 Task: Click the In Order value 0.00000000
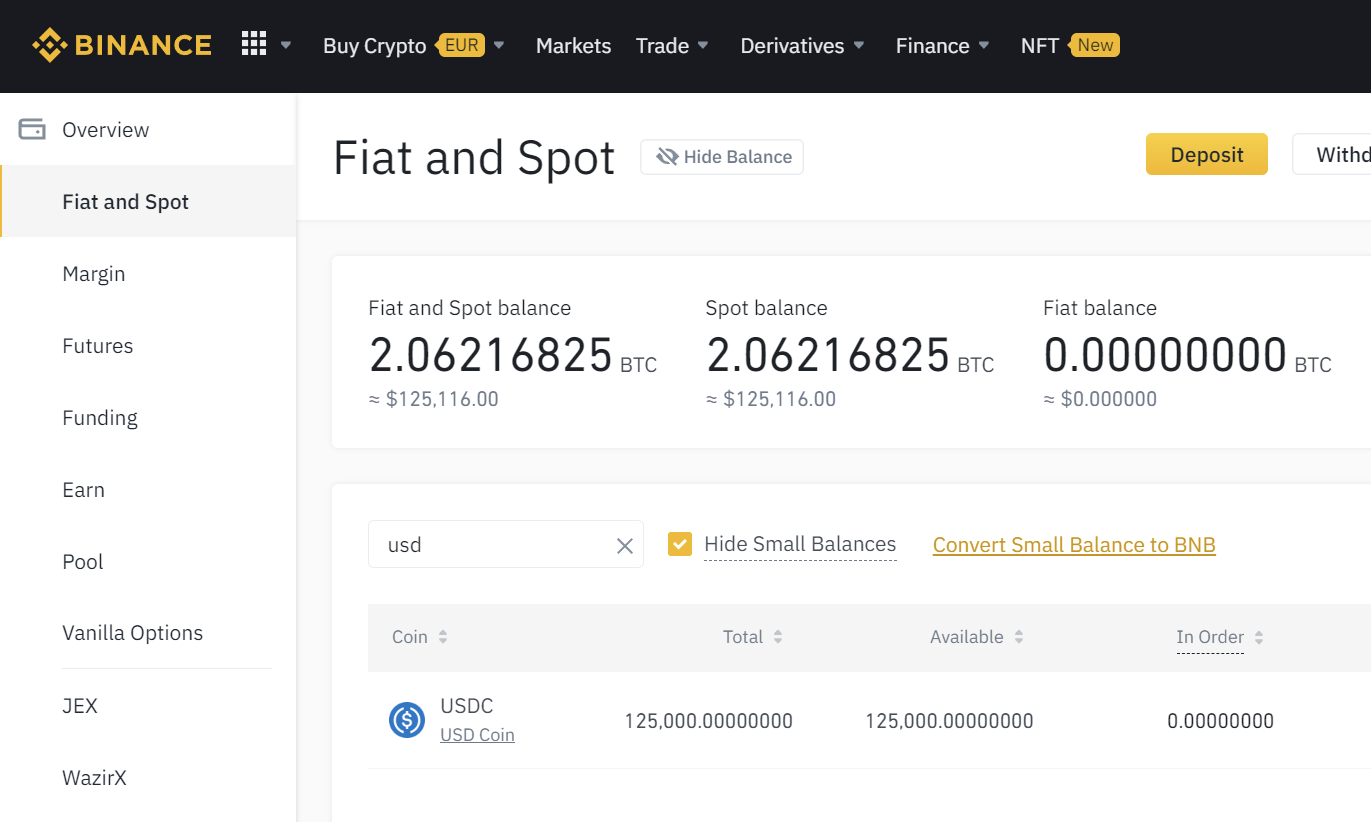click(x=1220, y=721)
